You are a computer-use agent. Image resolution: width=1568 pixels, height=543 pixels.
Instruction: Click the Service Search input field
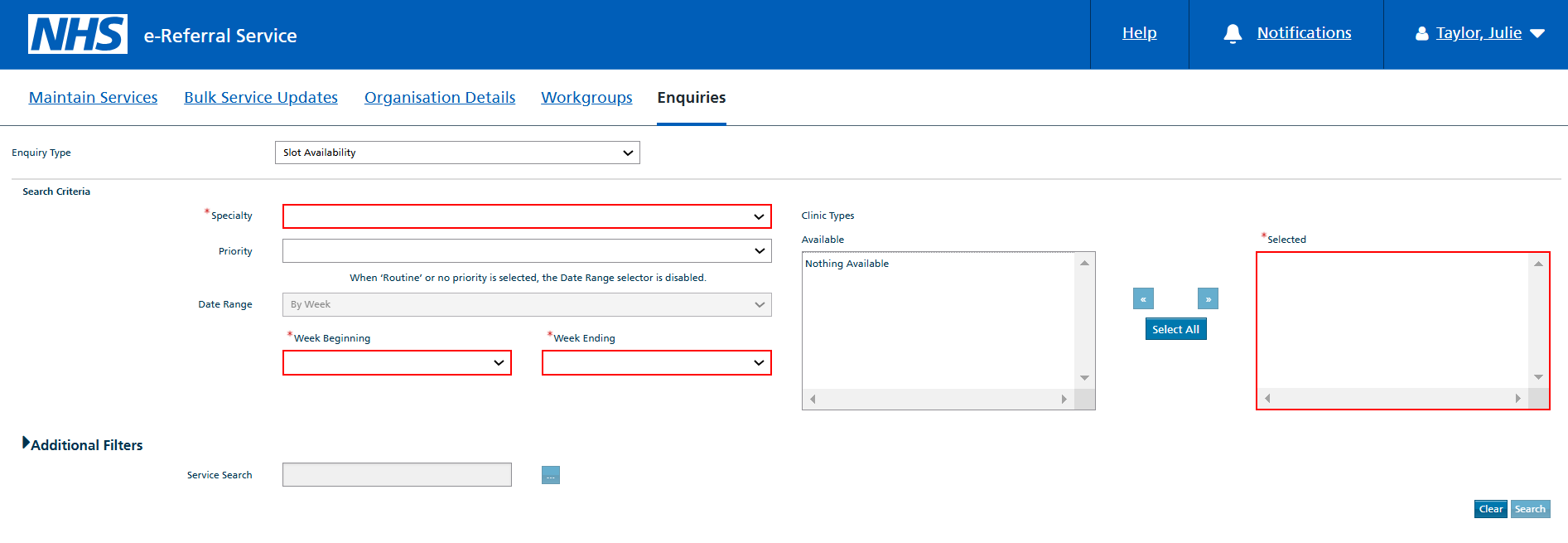[397, 475]
